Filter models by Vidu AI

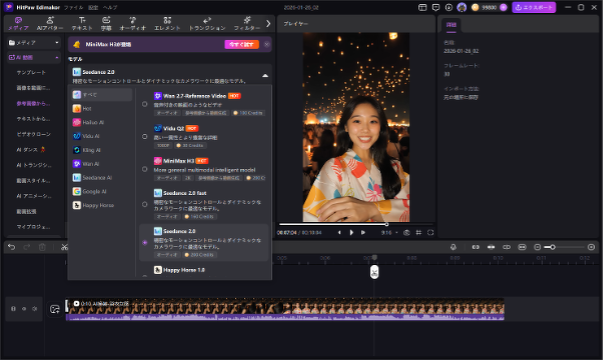102,136
